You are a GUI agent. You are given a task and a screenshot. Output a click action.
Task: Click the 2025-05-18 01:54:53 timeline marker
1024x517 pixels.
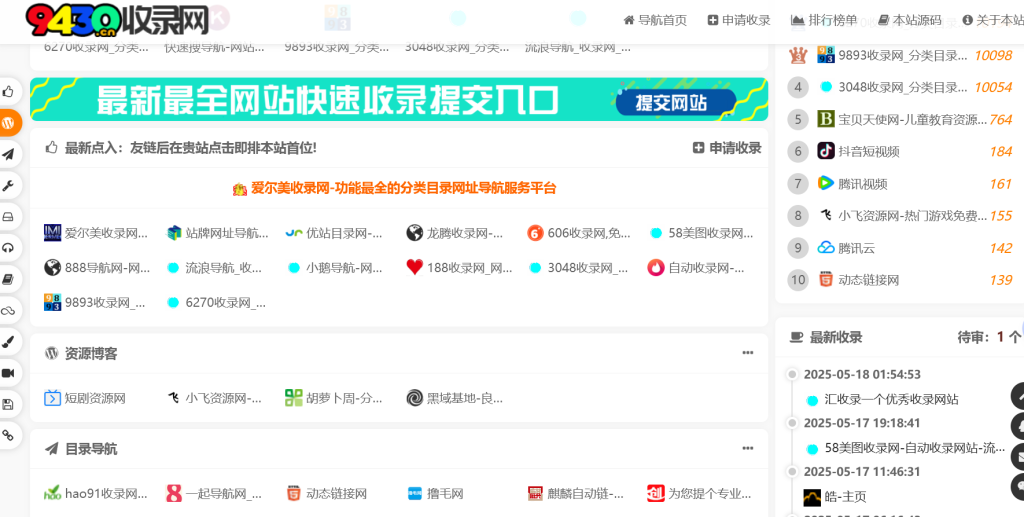pos(793,375)
